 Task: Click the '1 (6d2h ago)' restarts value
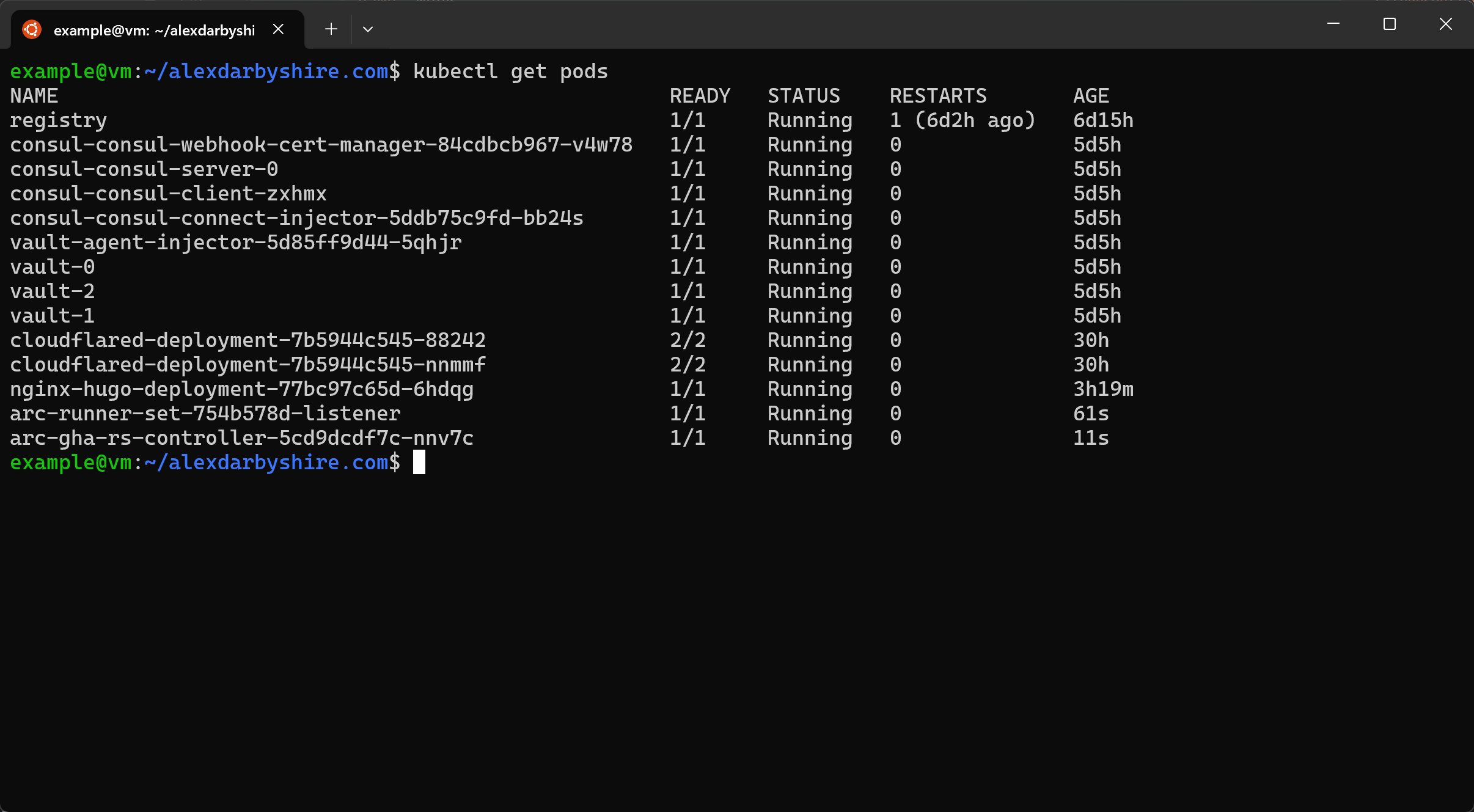(963, 120)
